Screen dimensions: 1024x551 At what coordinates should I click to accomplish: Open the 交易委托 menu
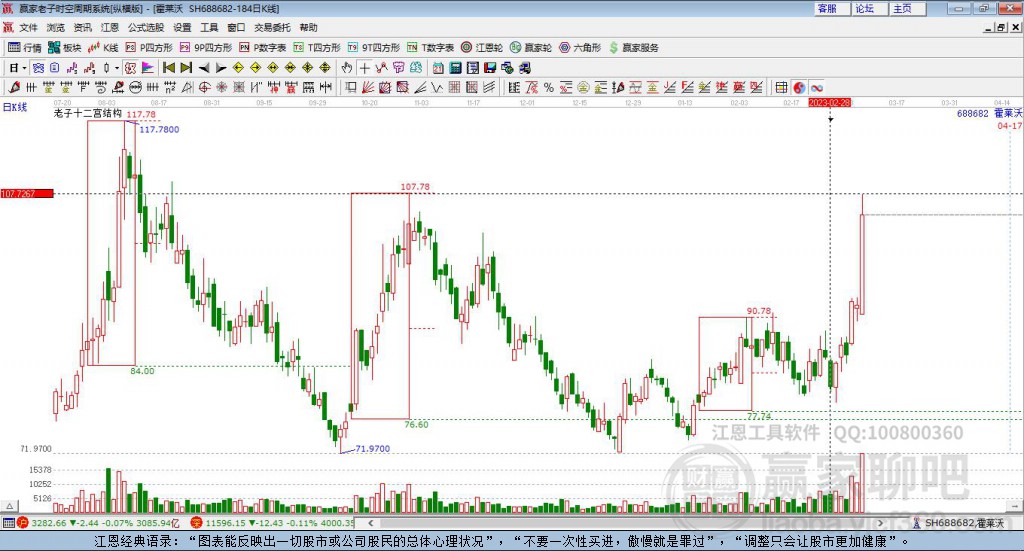pos(272,27)
